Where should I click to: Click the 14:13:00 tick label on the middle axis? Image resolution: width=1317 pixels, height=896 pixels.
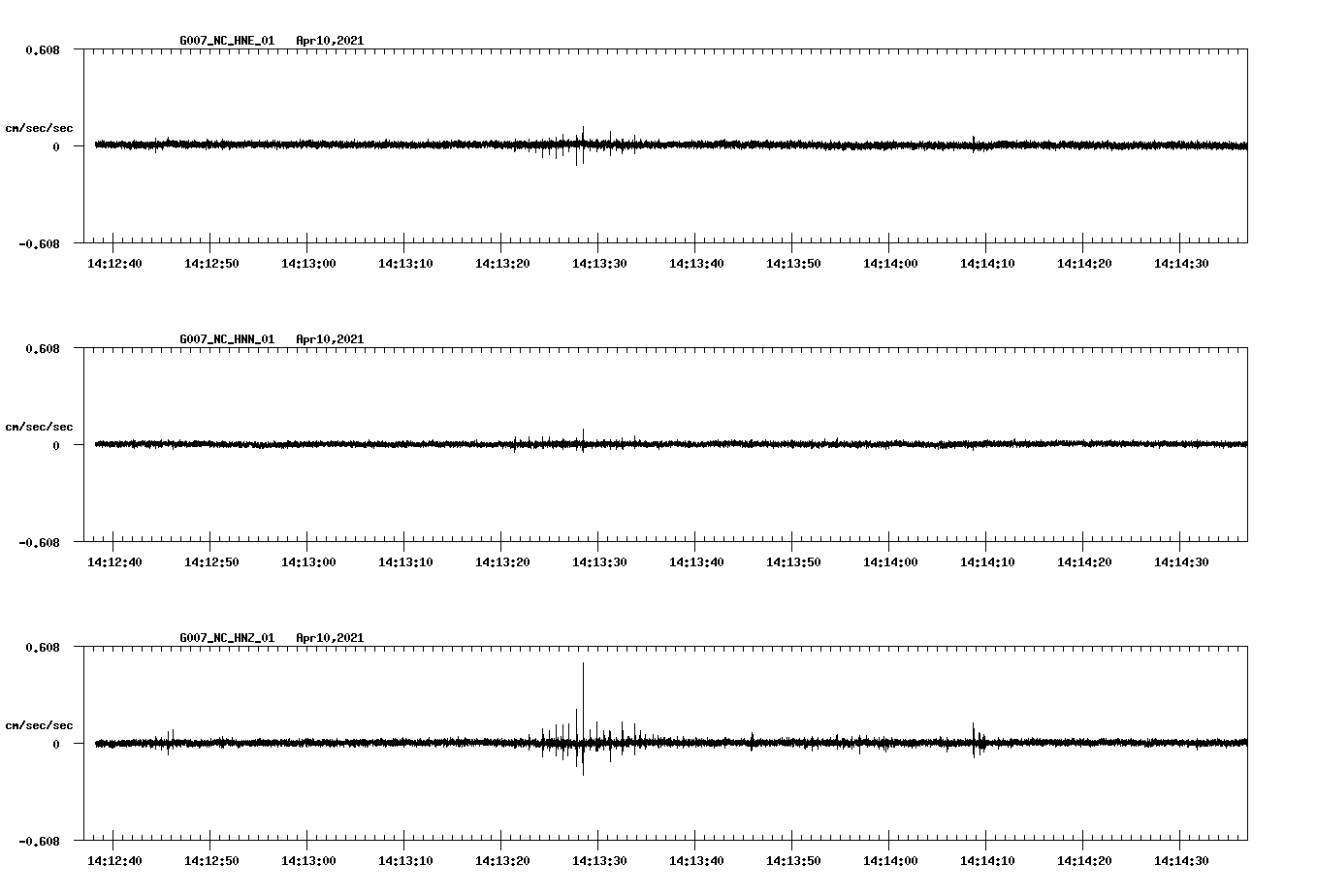coord(309,561)
